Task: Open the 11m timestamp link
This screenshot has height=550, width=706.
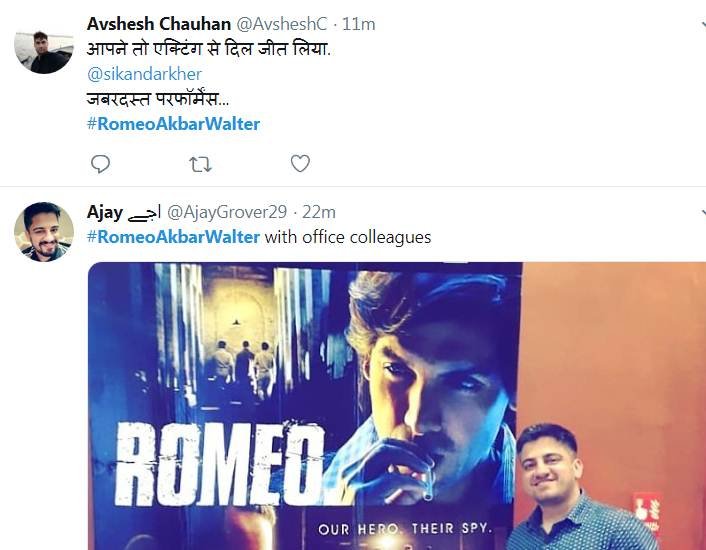Action: (x=358, y=24)
